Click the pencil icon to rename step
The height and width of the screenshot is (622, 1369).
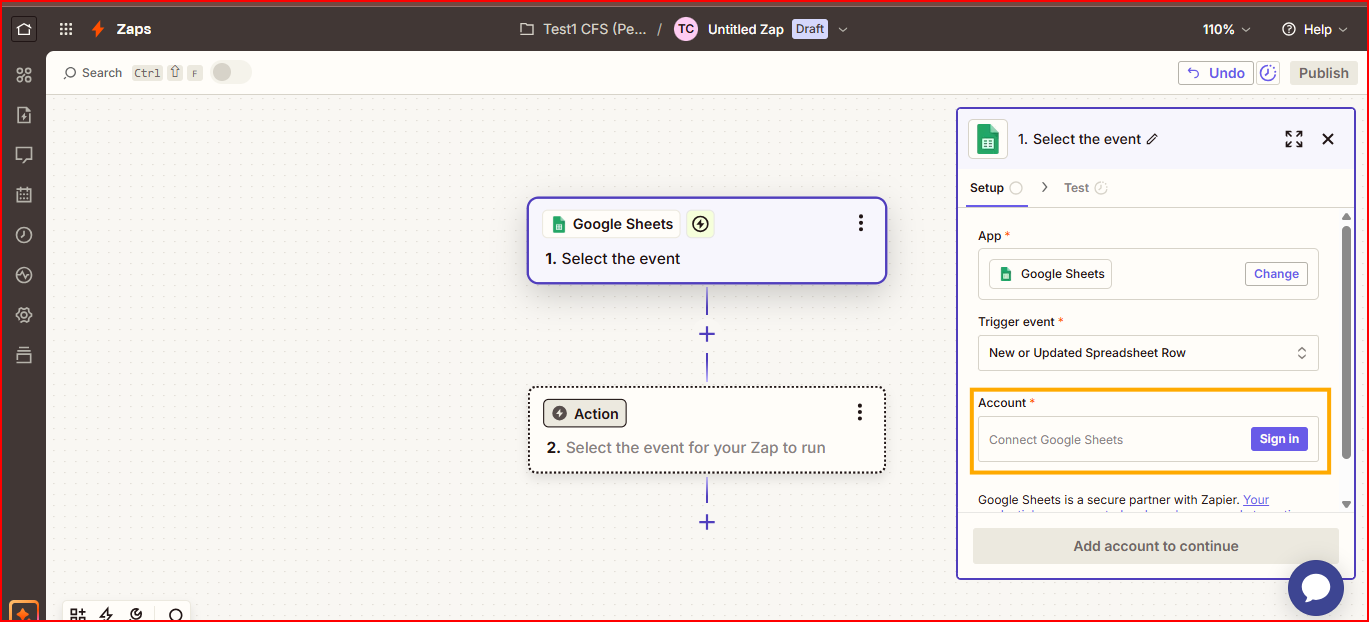[1152, 139]
